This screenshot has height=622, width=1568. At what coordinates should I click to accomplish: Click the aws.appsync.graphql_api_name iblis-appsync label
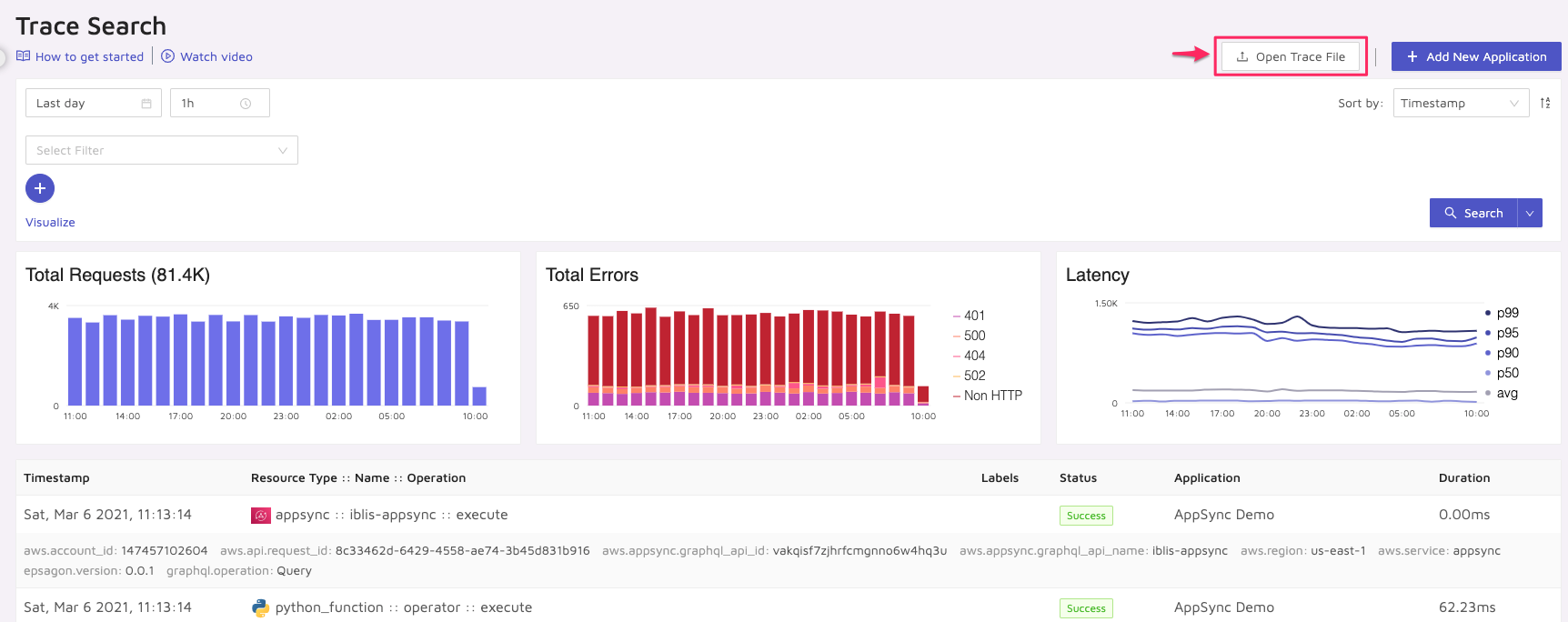[1093, 551]
